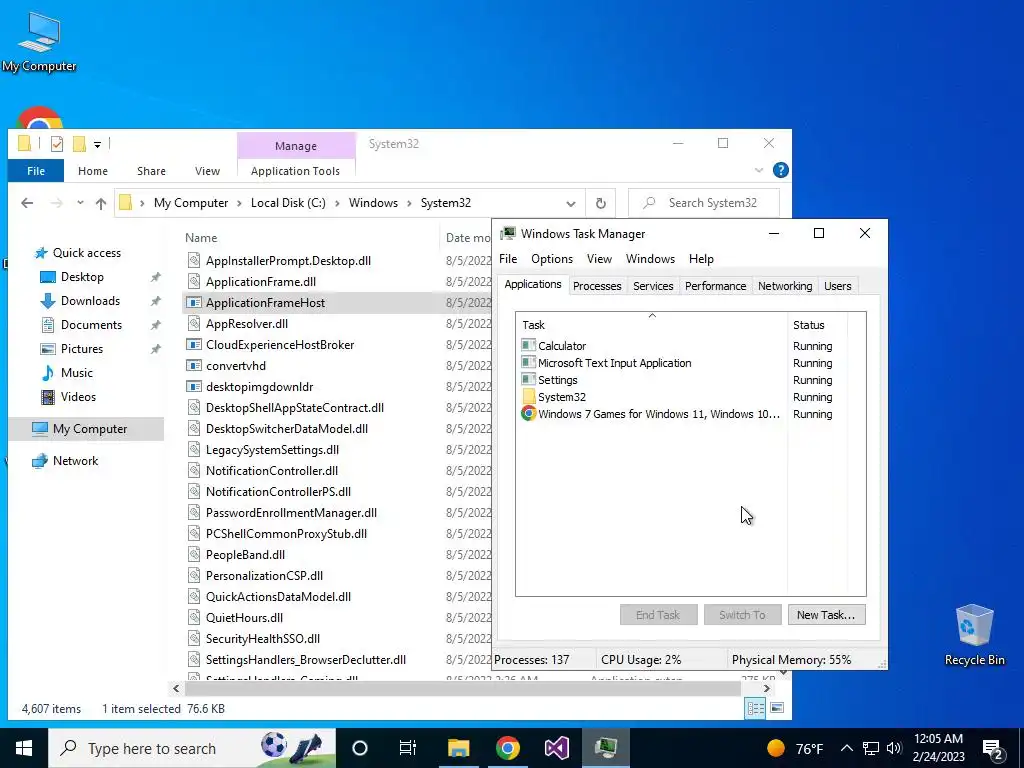Open the My Computer desktop icon
This screenshot has height=768, width=1024.
click(39, 42)
